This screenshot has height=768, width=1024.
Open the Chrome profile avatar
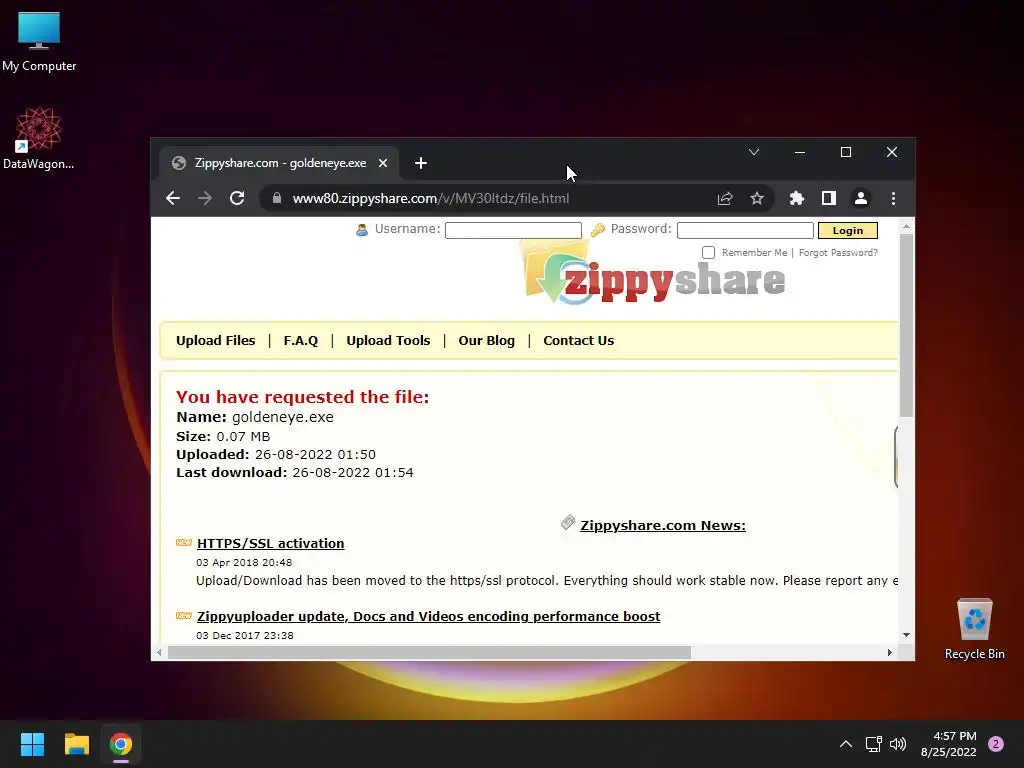tap(861, 199)
